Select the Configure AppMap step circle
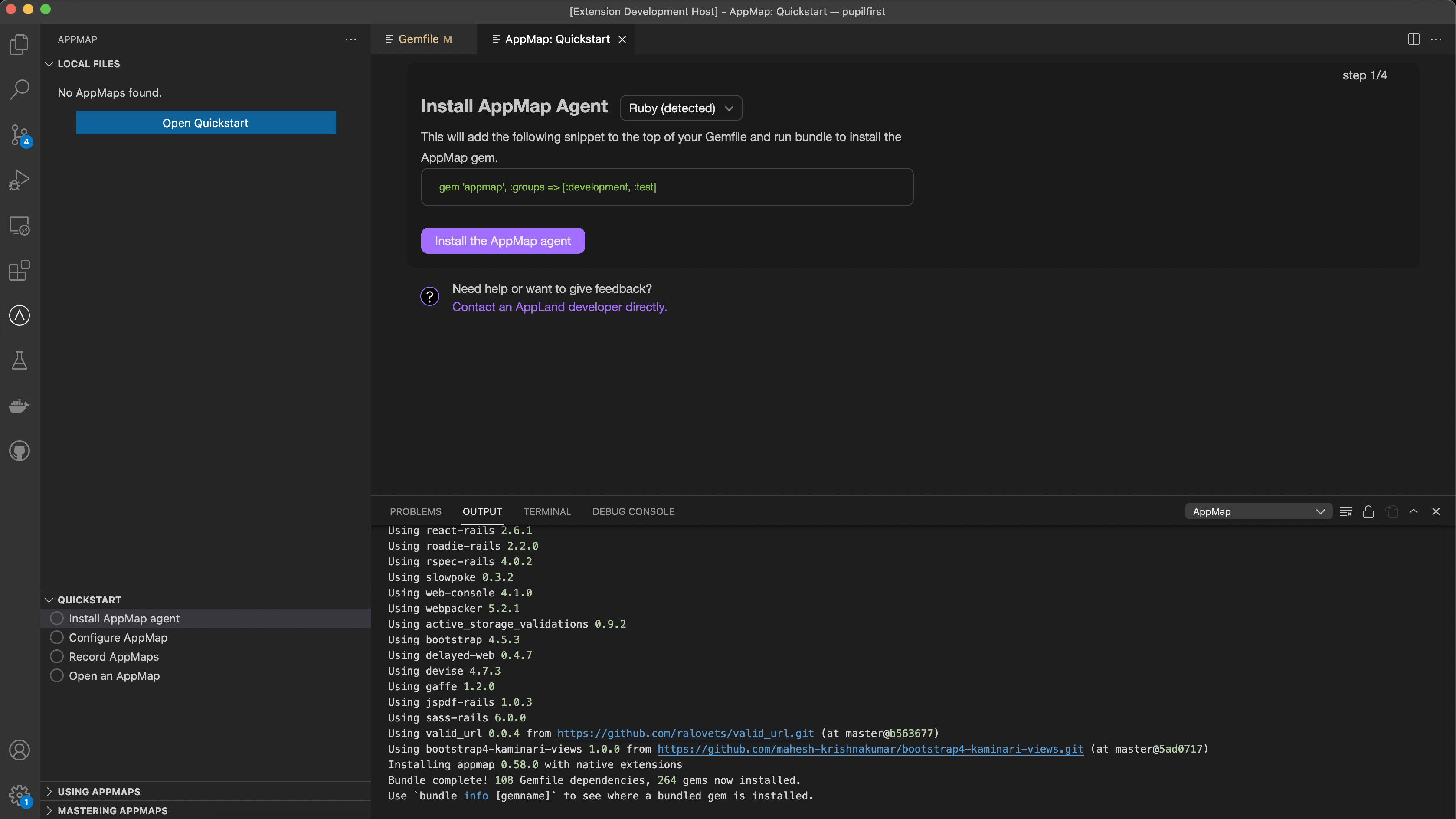Image resolution: width=1456 pixels, height=819 pixels. (56, 637)
